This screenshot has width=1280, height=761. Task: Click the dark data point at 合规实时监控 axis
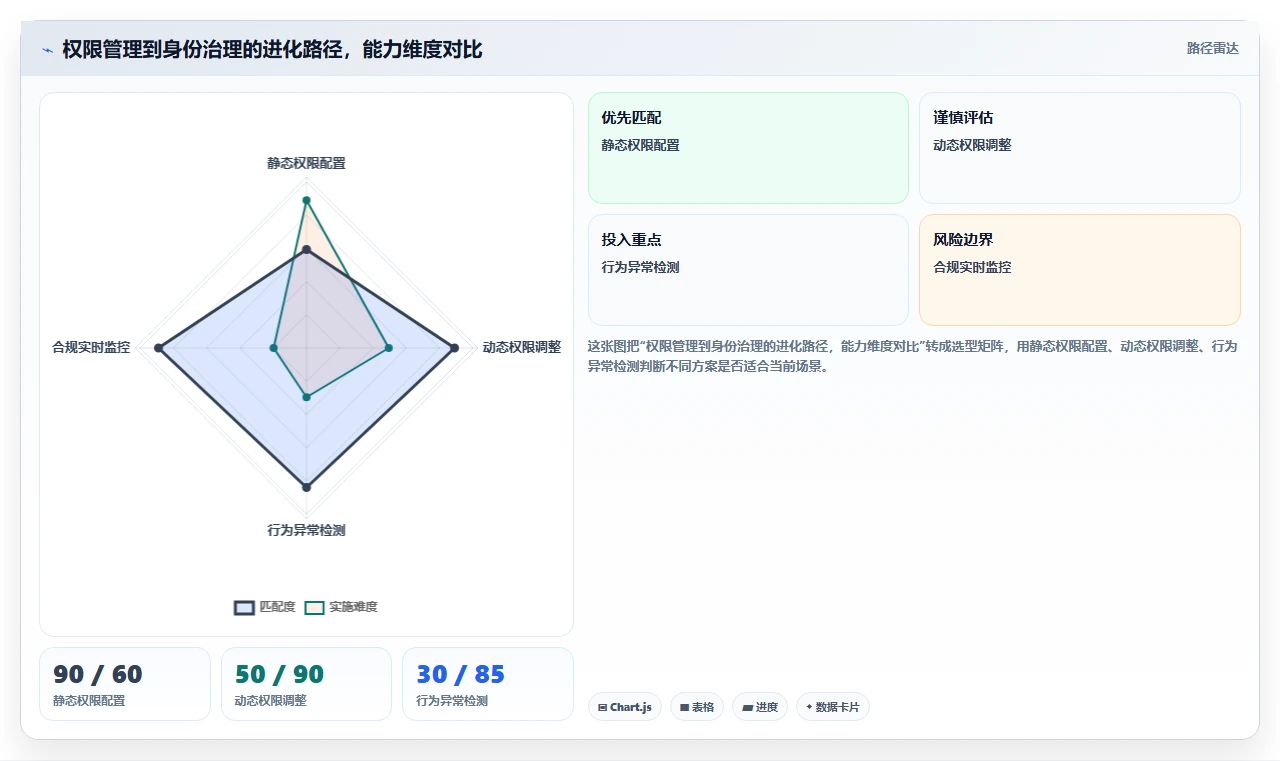pyautogui.click(x=158, y=348)
